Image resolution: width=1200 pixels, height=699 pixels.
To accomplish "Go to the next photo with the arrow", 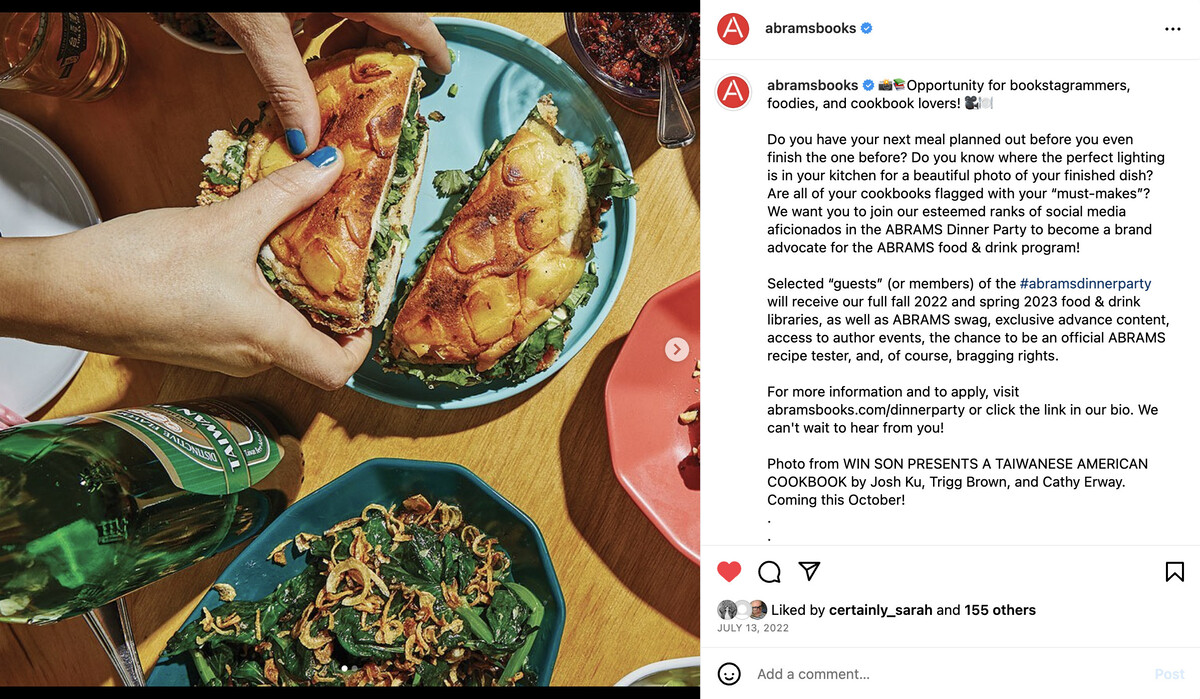I will [677, 349].
